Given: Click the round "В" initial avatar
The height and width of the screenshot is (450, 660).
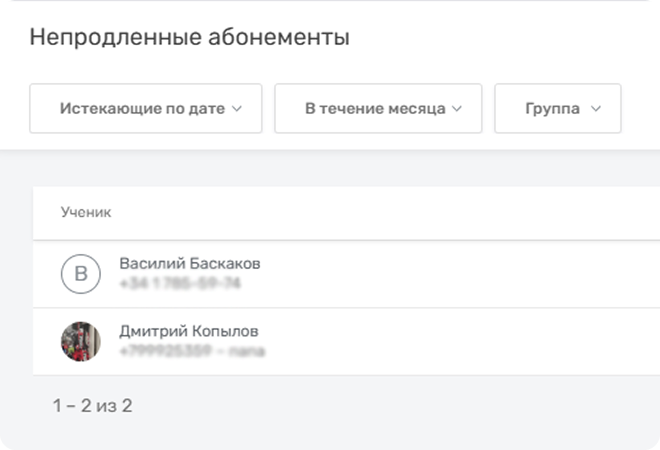Looking at the screenshot, I should [81, 274].
